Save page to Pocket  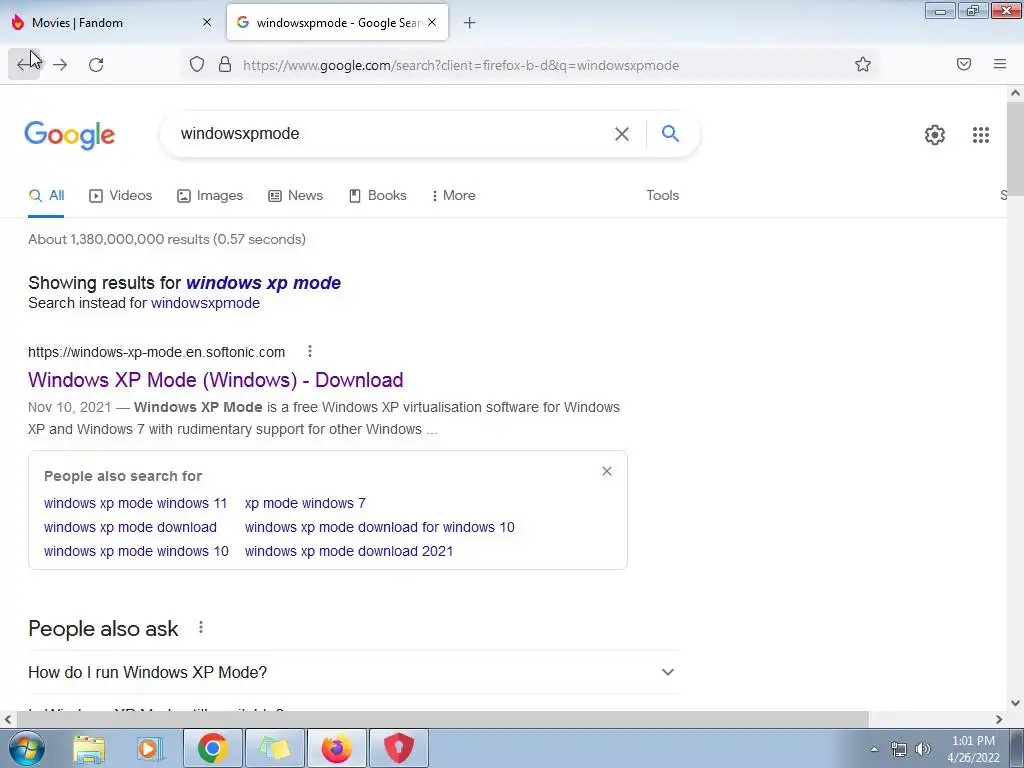[x=964, y=64]
